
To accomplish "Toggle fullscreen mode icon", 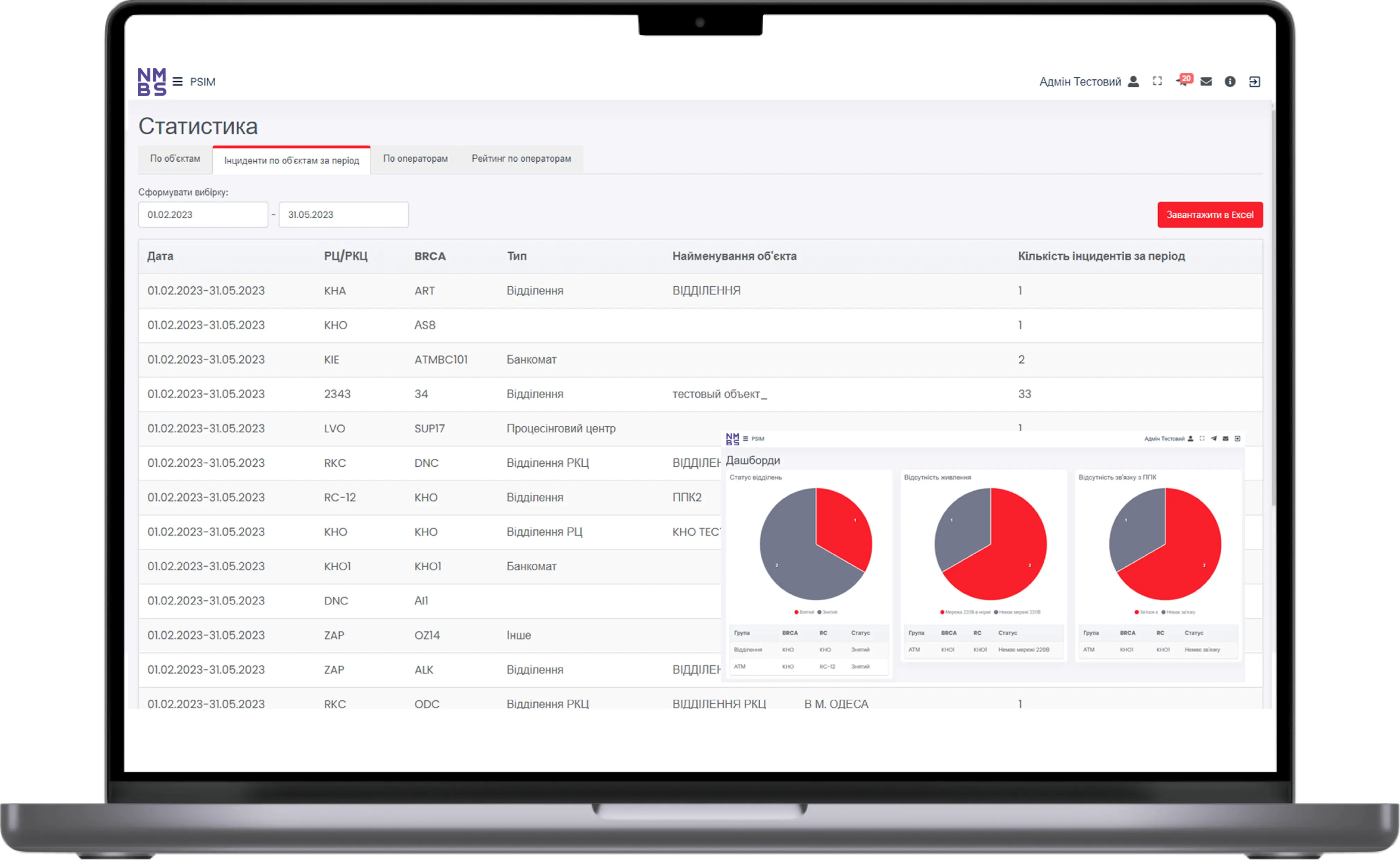I will 1157,81.
